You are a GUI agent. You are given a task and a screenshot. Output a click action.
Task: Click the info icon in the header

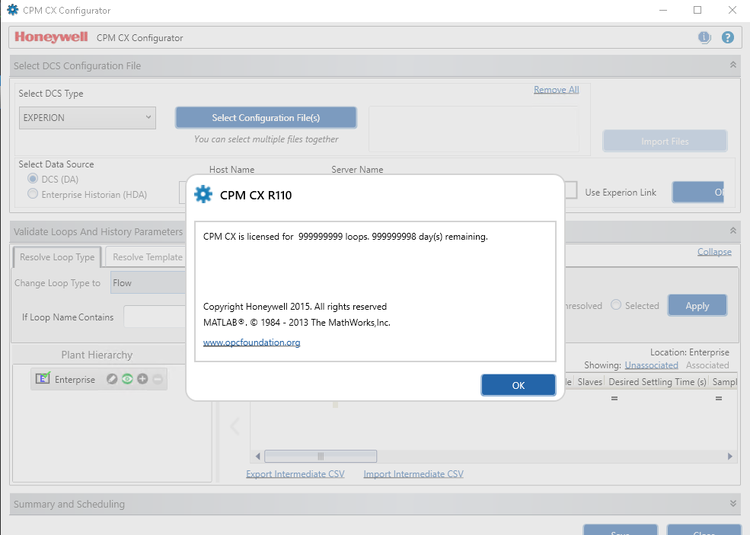(704, 37)
